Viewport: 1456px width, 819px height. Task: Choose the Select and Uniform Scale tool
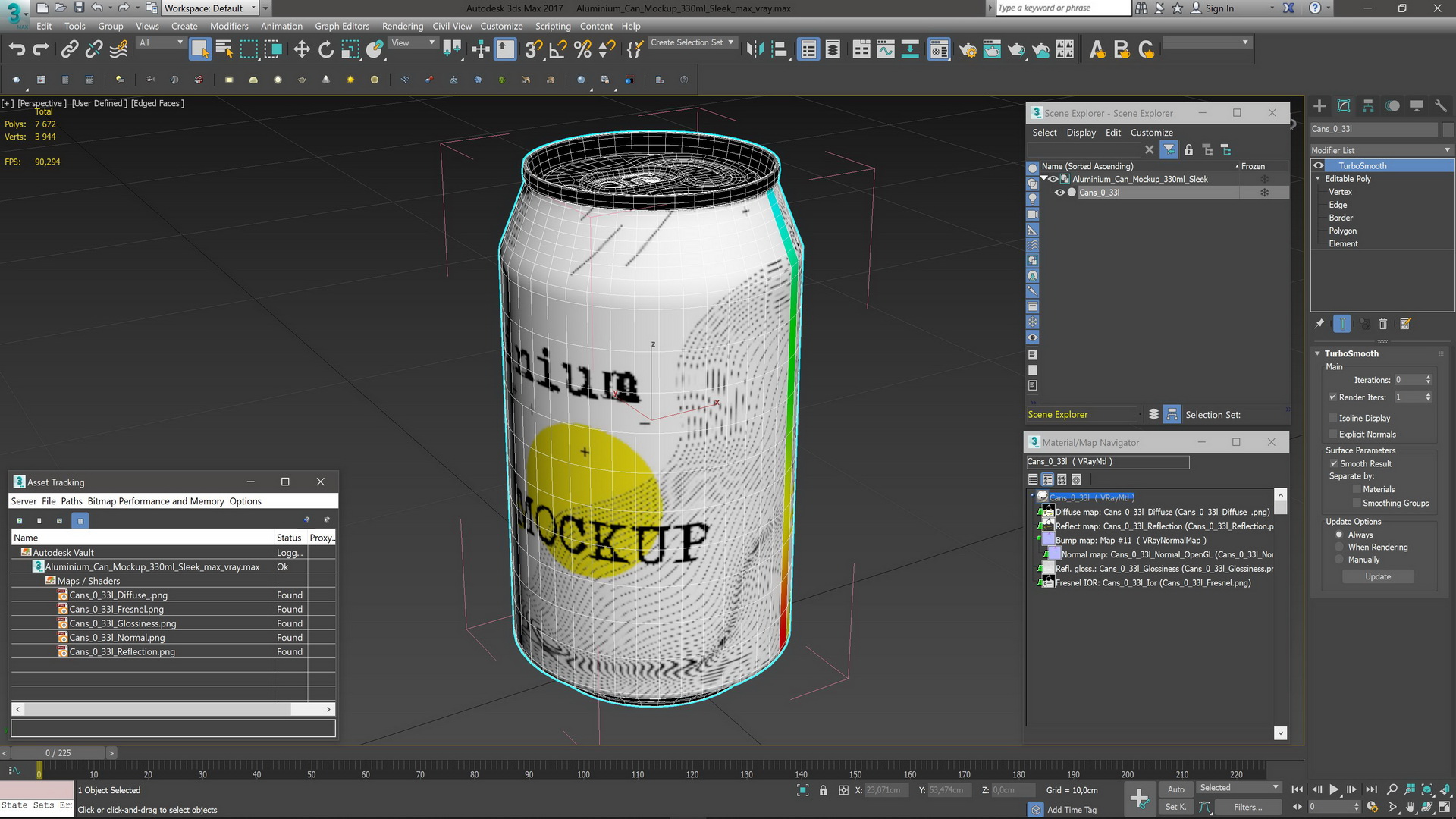click(350, 50)
